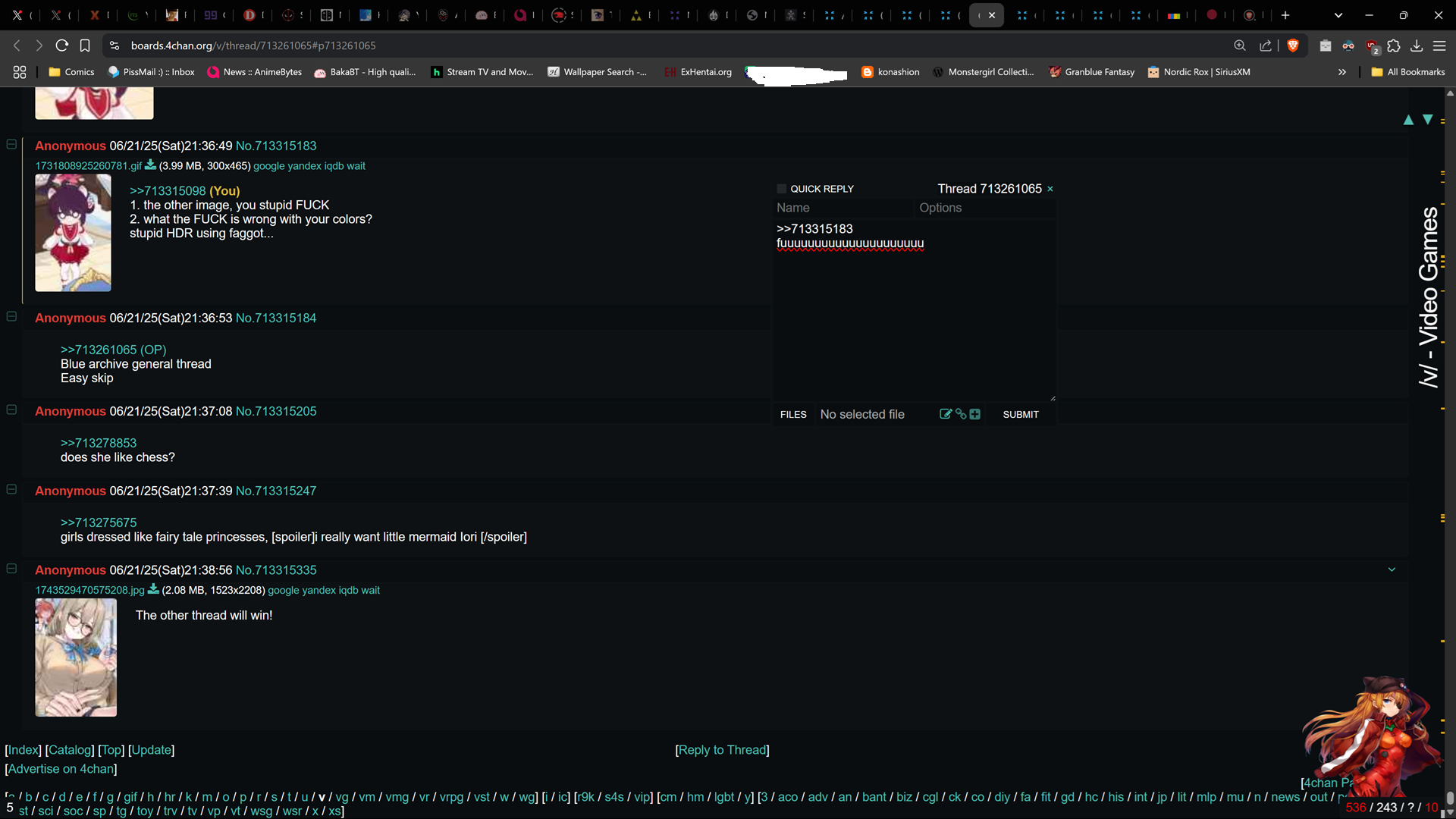Bookmark this page using the bookmark icon
The height and width of the screenshot is (819, 1456).
(85, 45)
